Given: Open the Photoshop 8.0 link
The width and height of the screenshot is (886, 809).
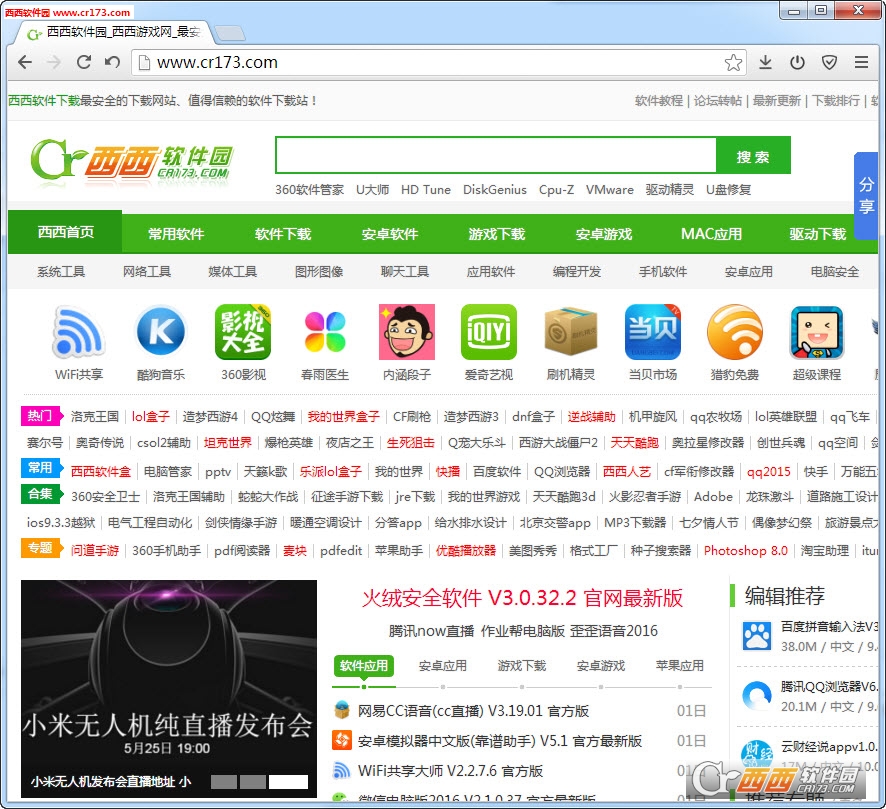Looking at the screenshot, I should click(x=745, y=550).
